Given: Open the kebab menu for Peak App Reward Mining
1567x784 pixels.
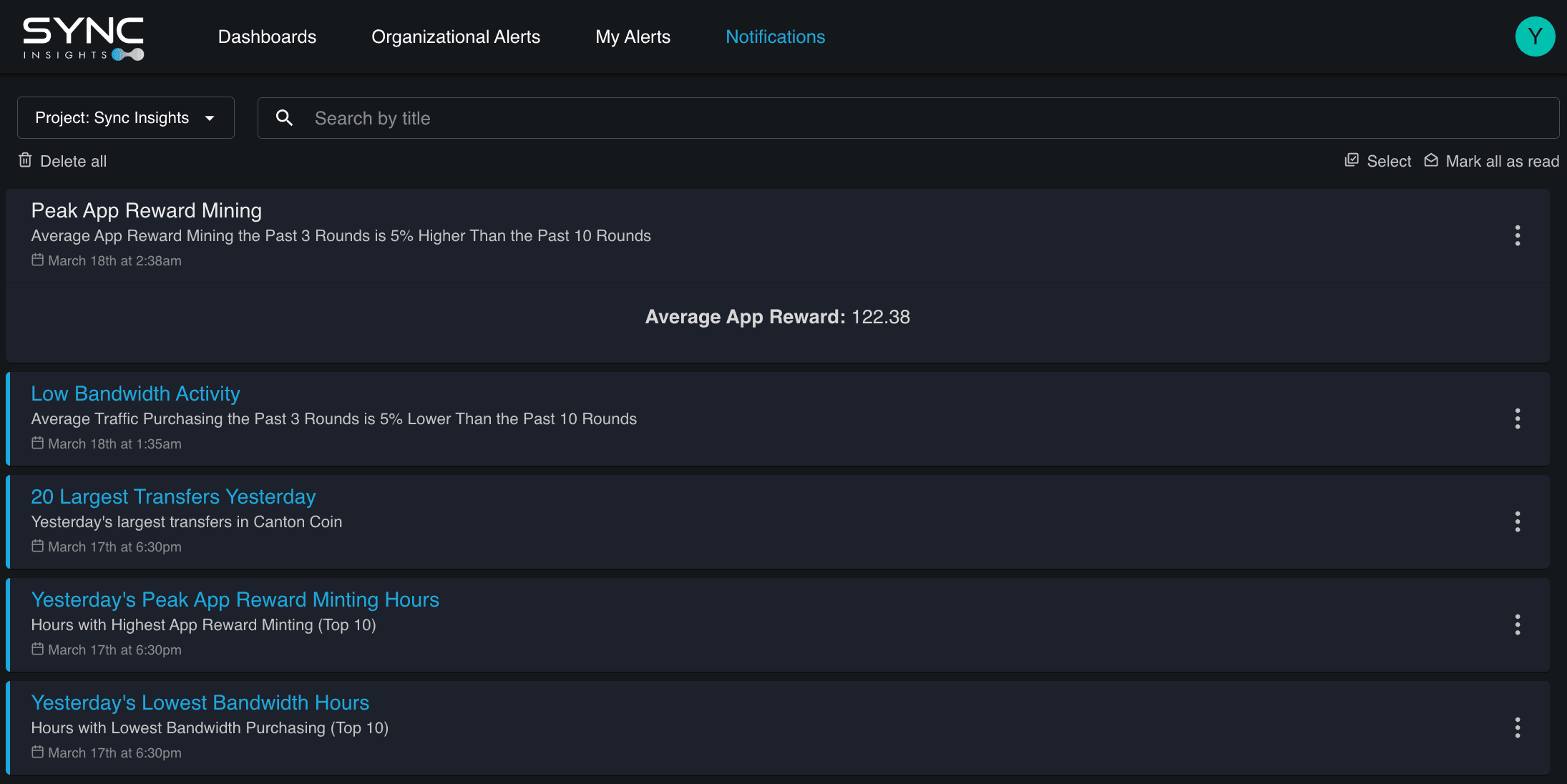Looking at the screenshot, I should coord(1518,235).
